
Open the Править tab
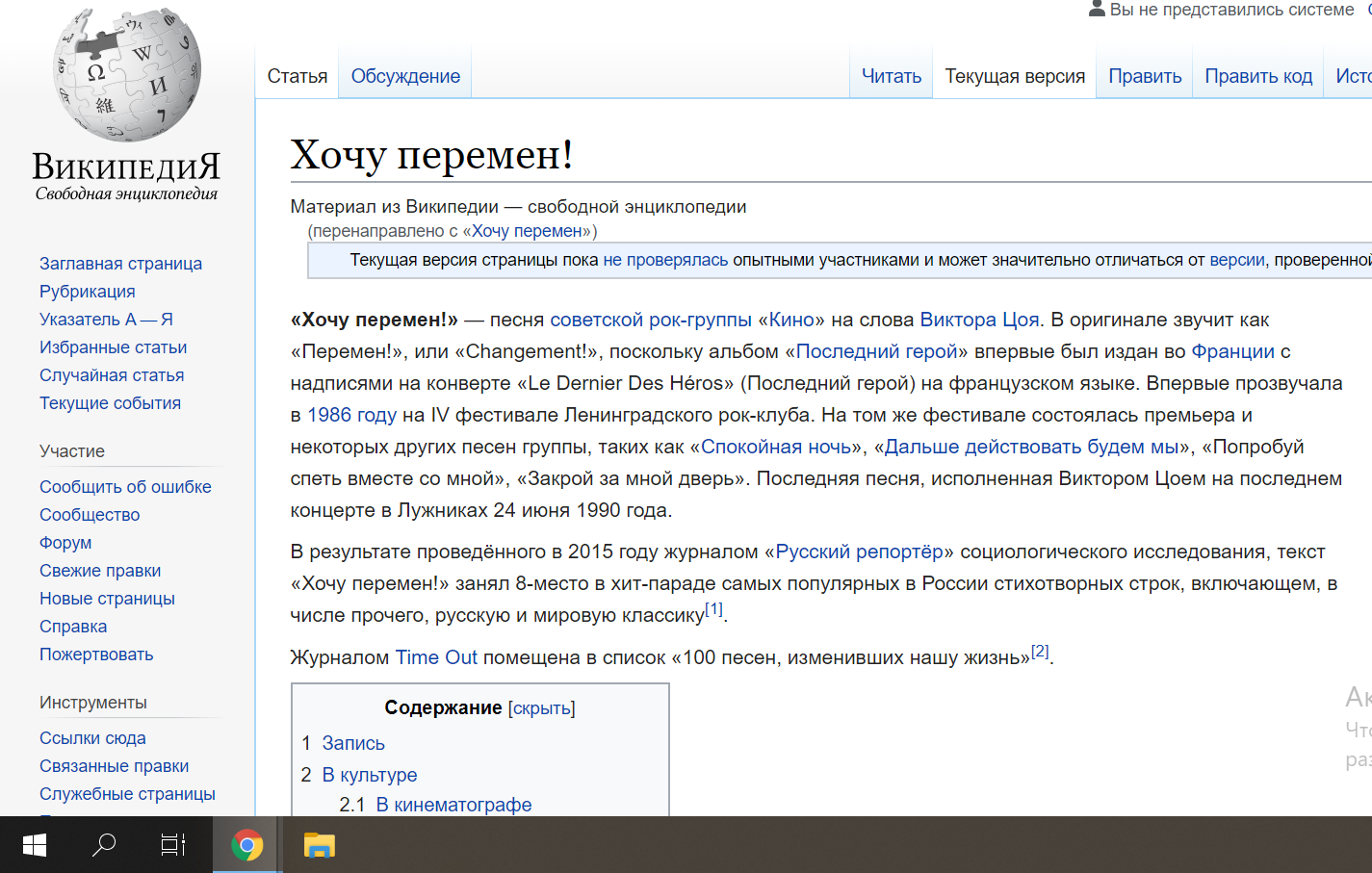1145,76
